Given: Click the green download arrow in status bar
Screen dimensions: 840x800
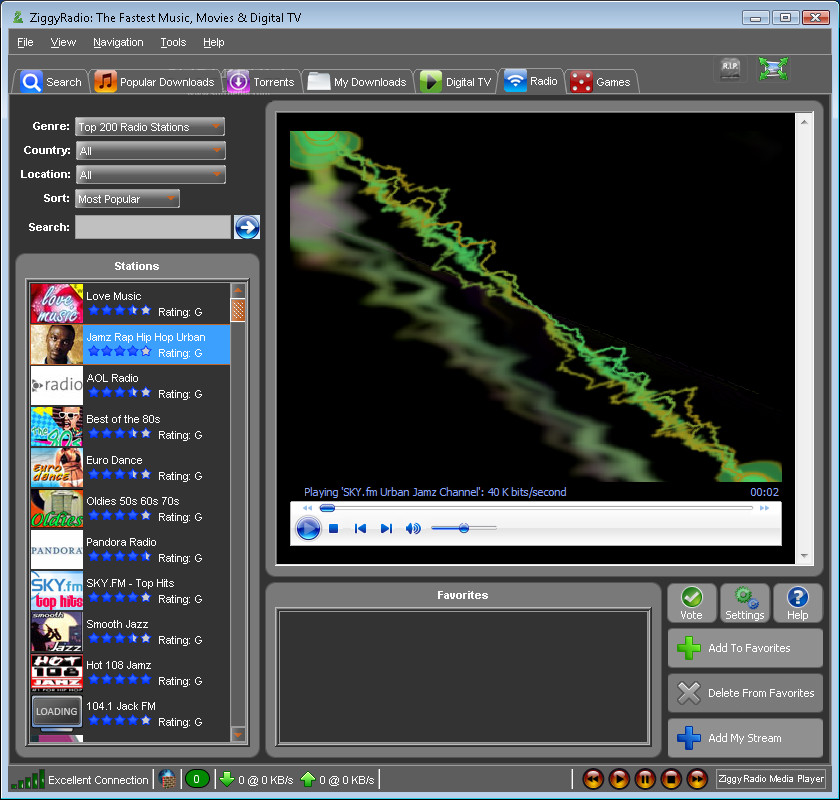Looking at the screenshot, I should coord(227,779).
